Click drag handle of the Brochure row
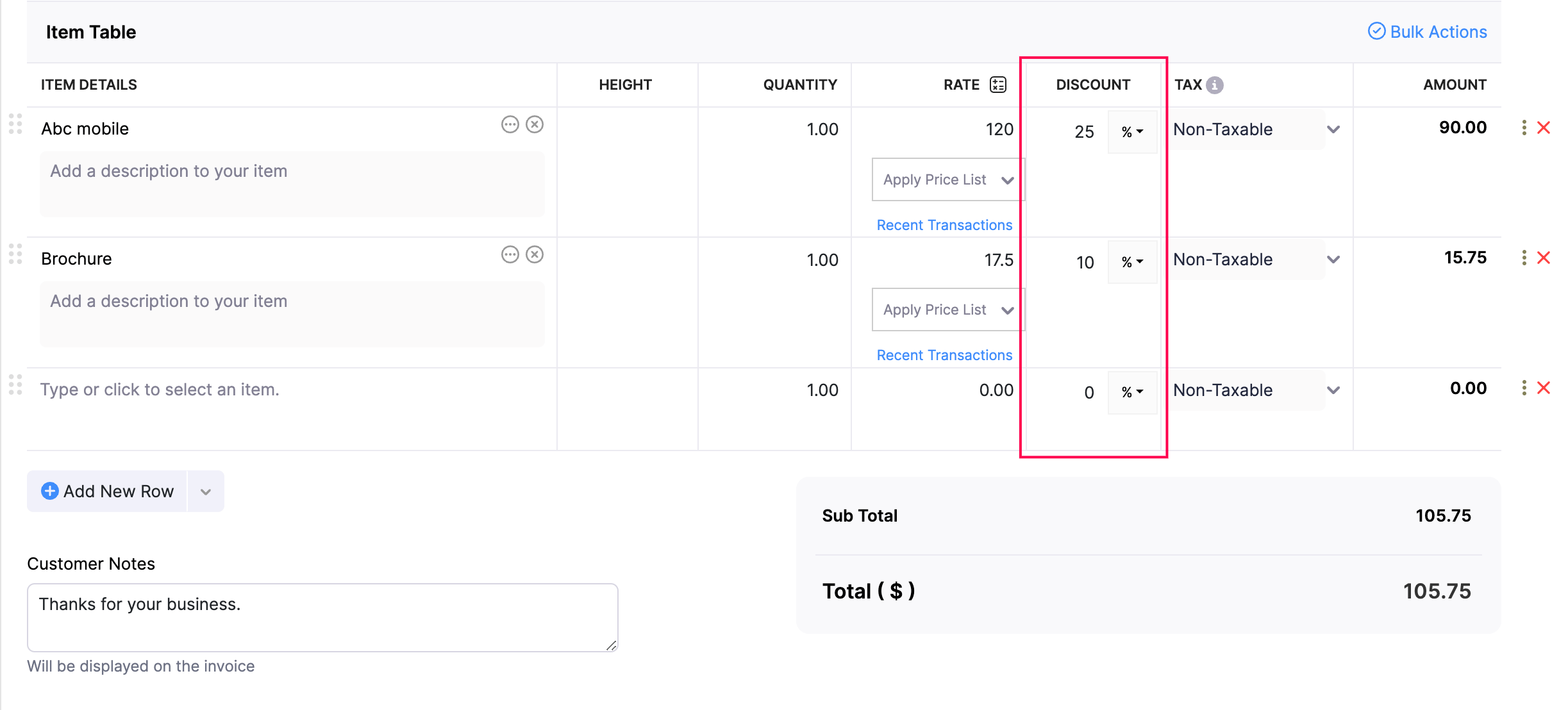 point(15,254)
